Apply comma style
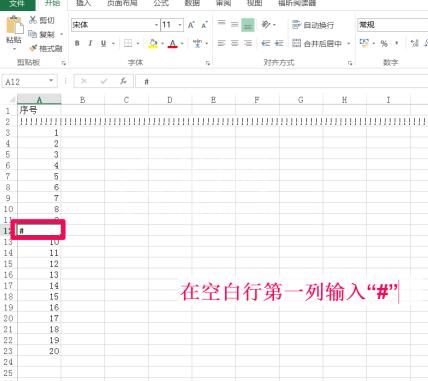 pos(397,43)
